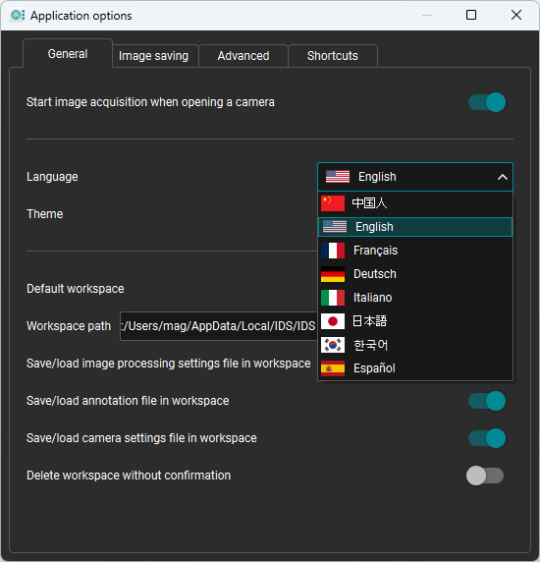Maximize the Application options window
Screen dimensions: 540x562
471,15
